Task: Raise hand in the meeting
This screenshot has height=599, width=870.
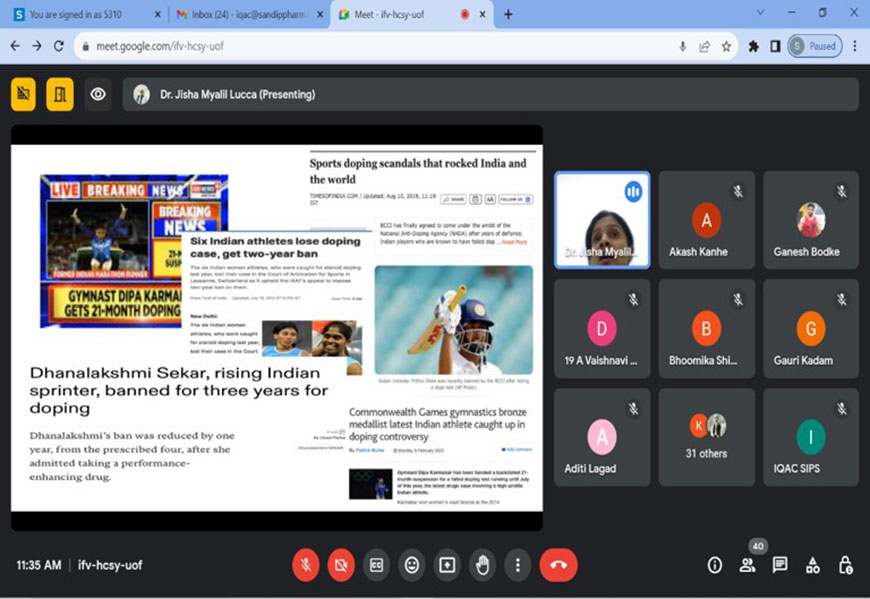Action: pos(482,565)
